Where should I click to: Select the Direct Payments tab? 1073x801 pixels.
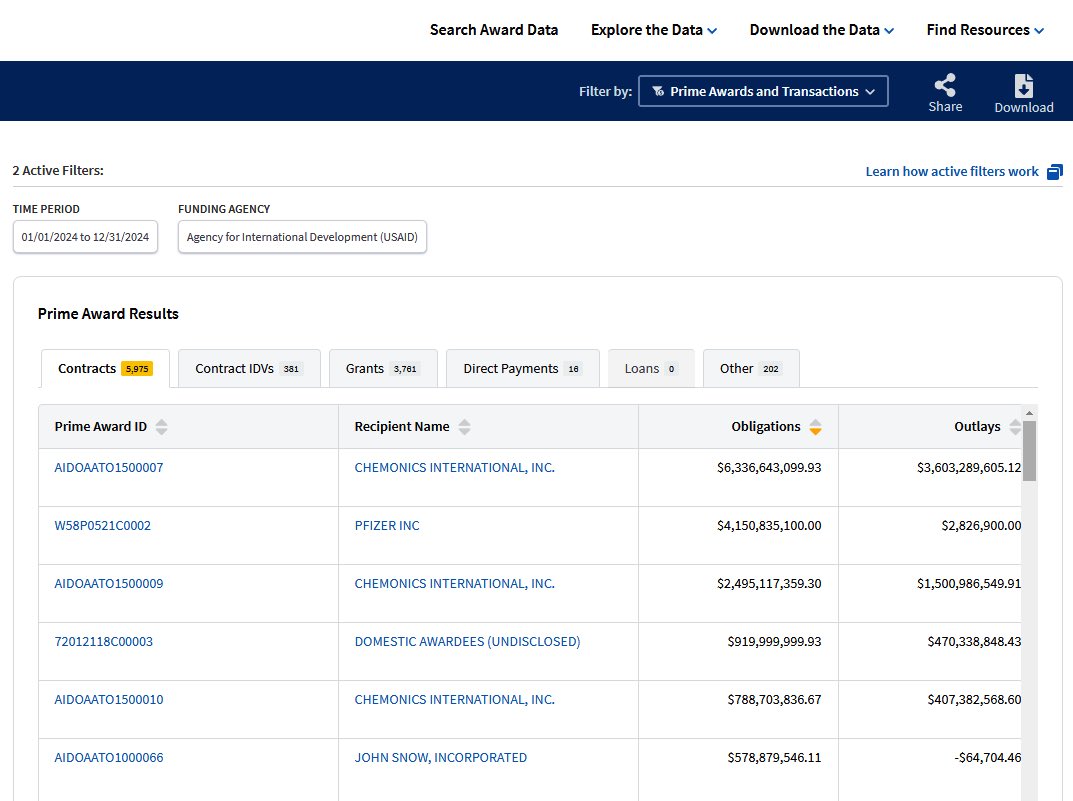(x=522, y=368)
